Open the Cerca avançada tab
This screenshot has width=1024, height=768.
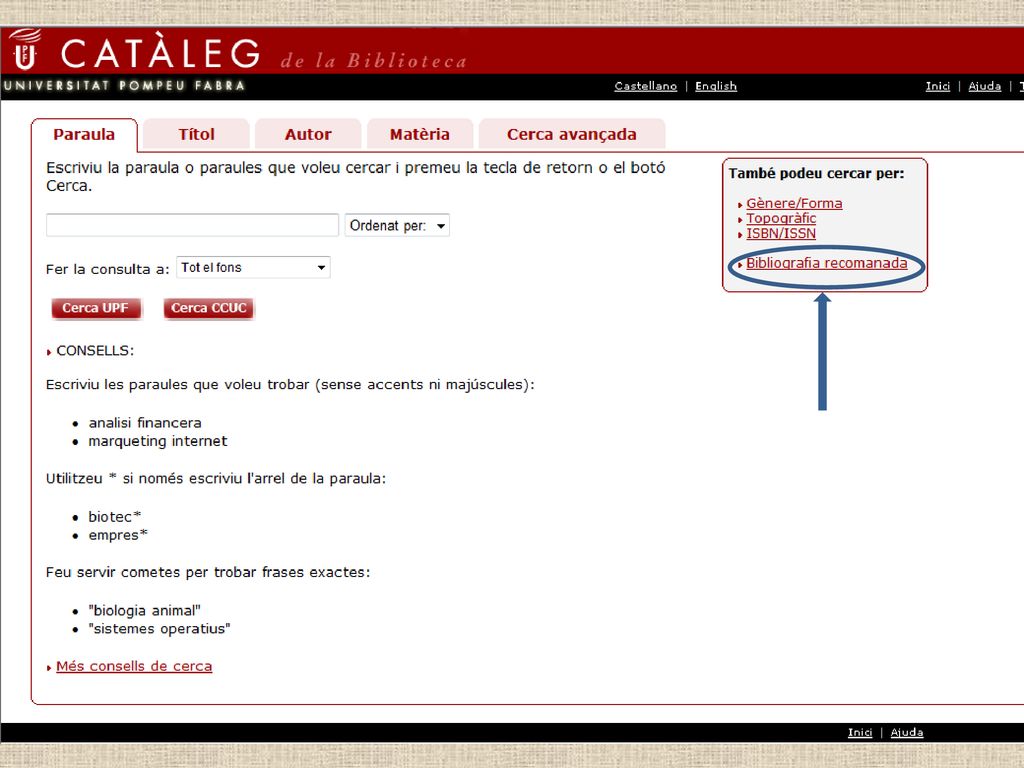tap(572, 135)
